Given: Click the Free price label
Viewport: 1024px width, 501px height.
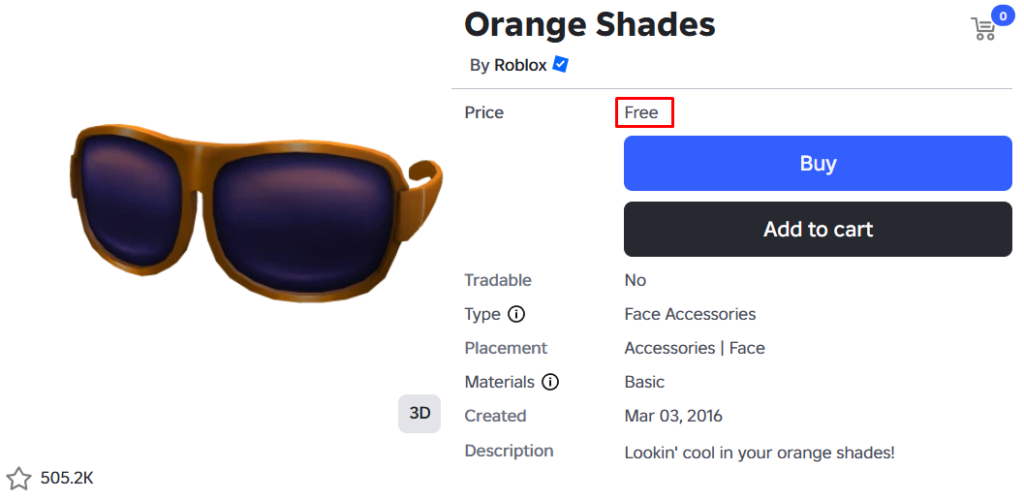Looking at the screenshot, I should [x=642, y=112].
